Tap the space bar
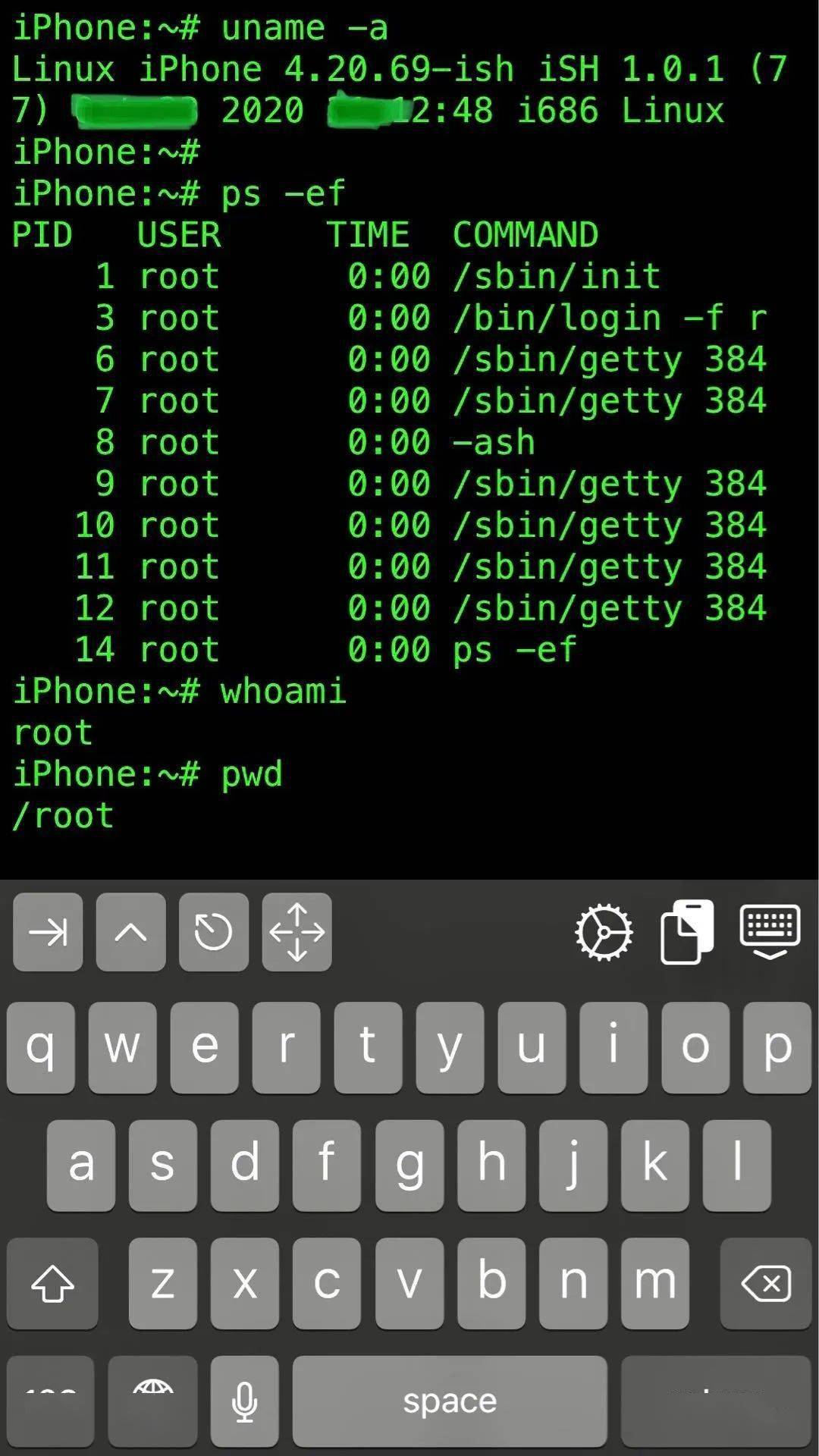Image resolution: width=819 pixels, height=1456 pixels. [x=450, y=1401]
